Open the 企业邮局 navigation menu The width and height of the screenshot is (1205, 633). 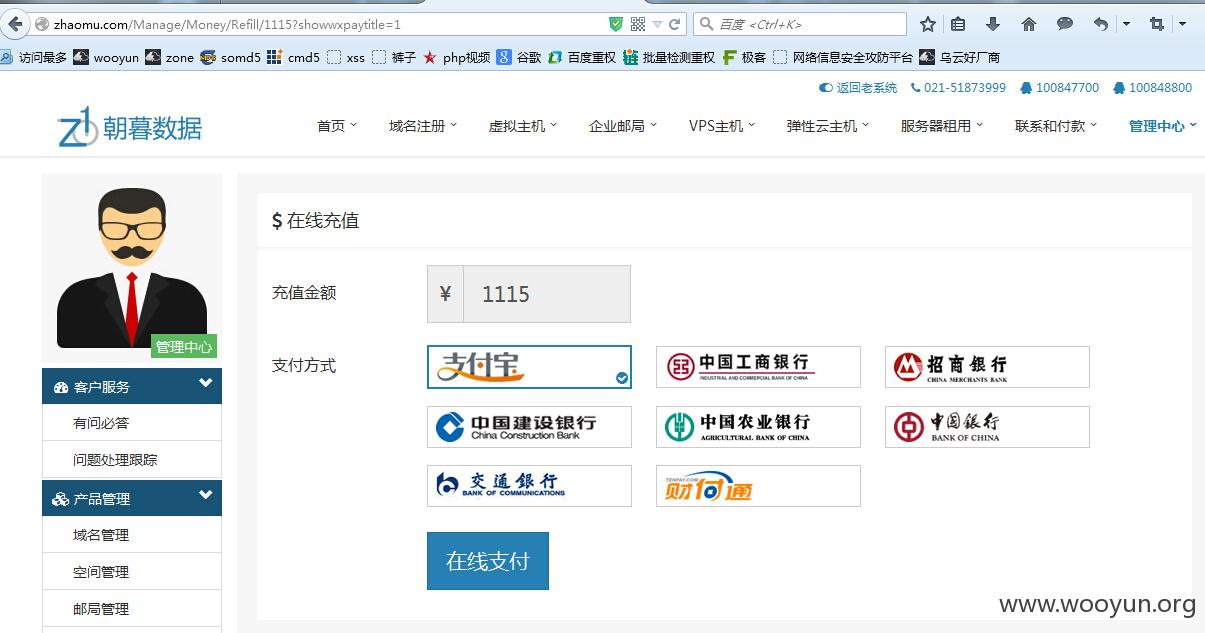(622, 126)
